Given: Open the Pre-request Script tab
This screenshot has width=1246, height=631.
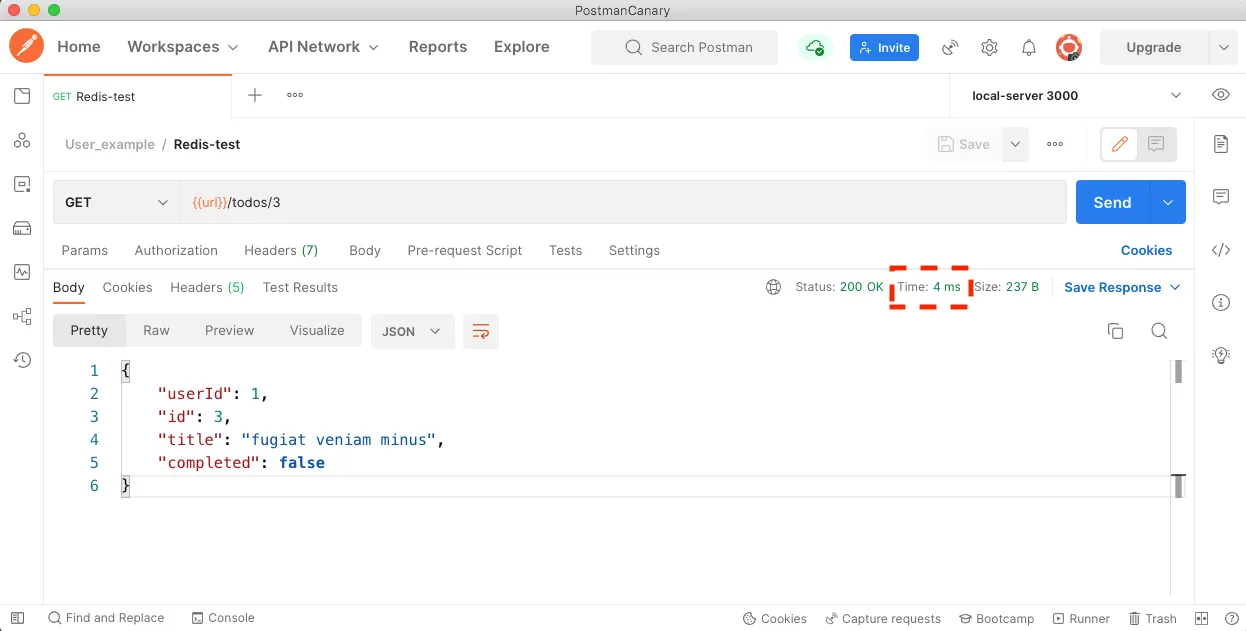Looking at the screenshot, I should 465,250.
